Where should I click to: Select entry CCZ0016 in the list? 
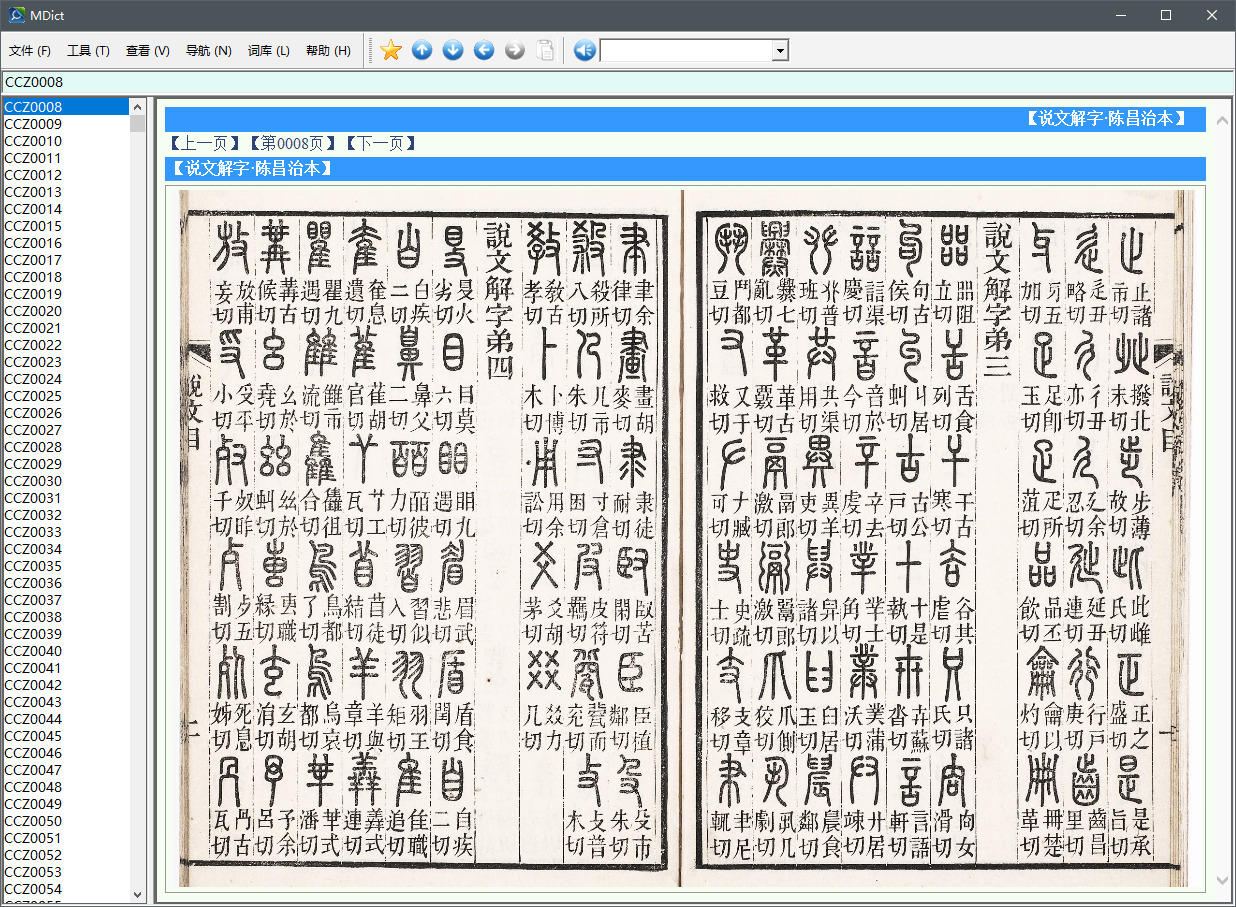tap(65, 243)
